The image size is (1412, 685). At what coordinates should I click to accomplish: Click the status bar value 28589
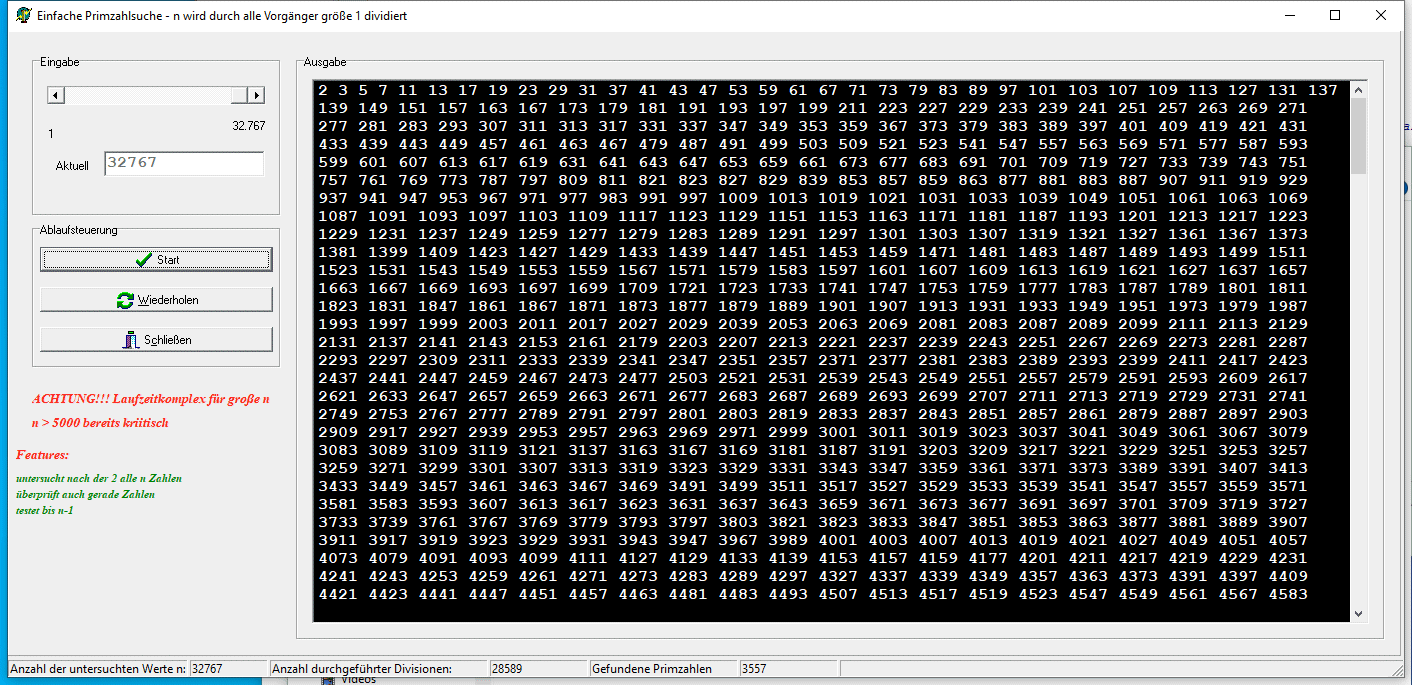538,668
